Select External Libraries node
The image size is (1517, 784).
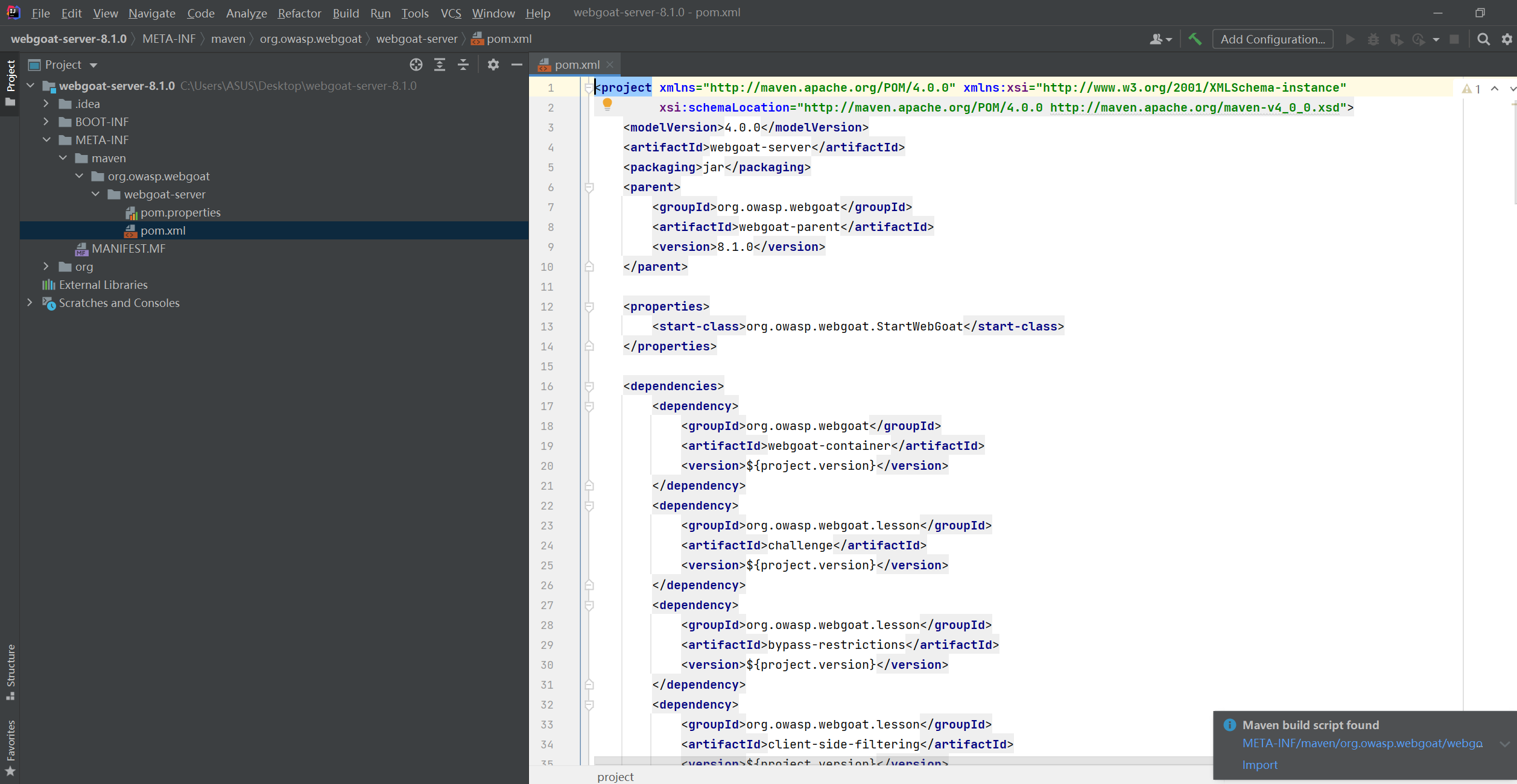[x=103, y=285]
